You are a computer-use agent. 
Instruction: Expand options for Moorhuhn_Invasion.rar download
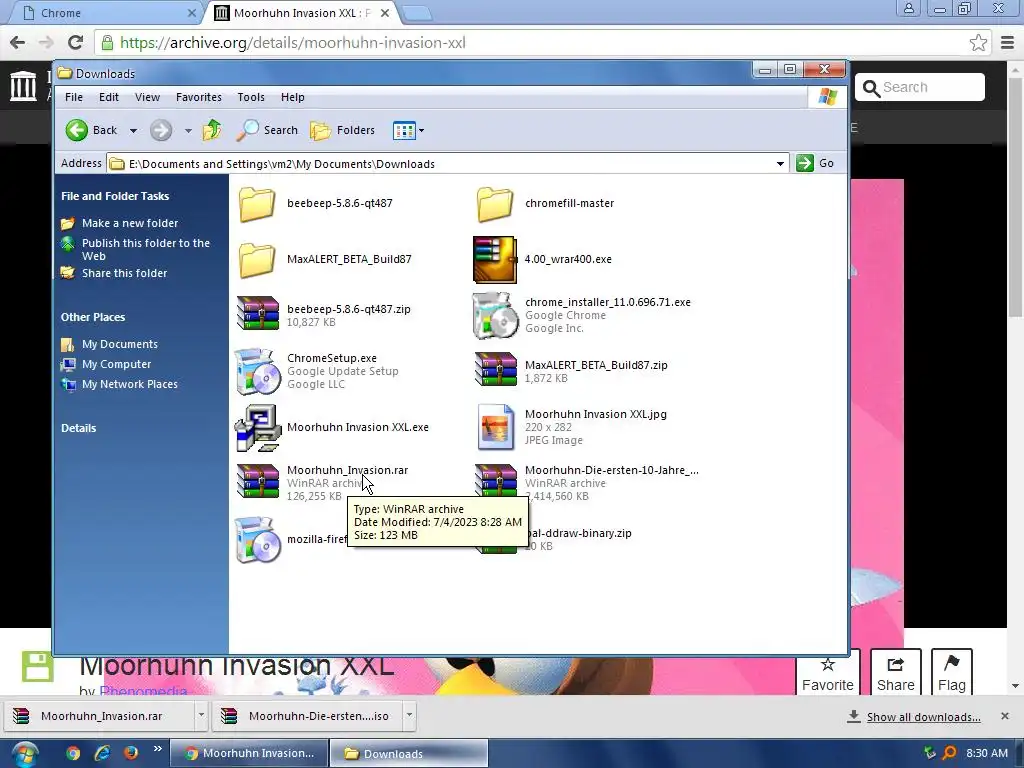[x=201, y=716]
